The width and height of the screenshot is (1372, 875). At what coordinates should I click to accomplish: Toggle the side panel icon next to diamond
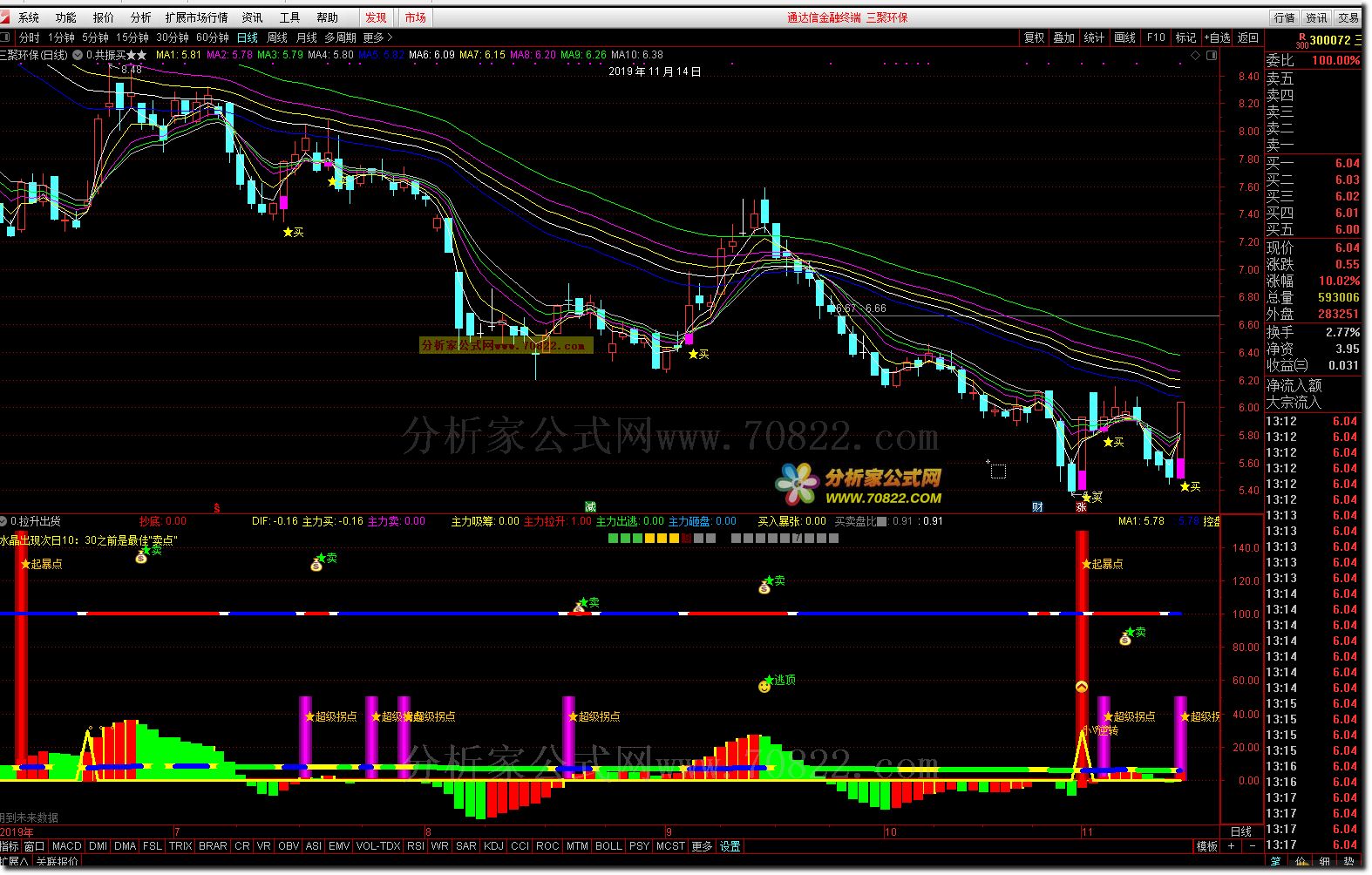tap(1211, 56)
